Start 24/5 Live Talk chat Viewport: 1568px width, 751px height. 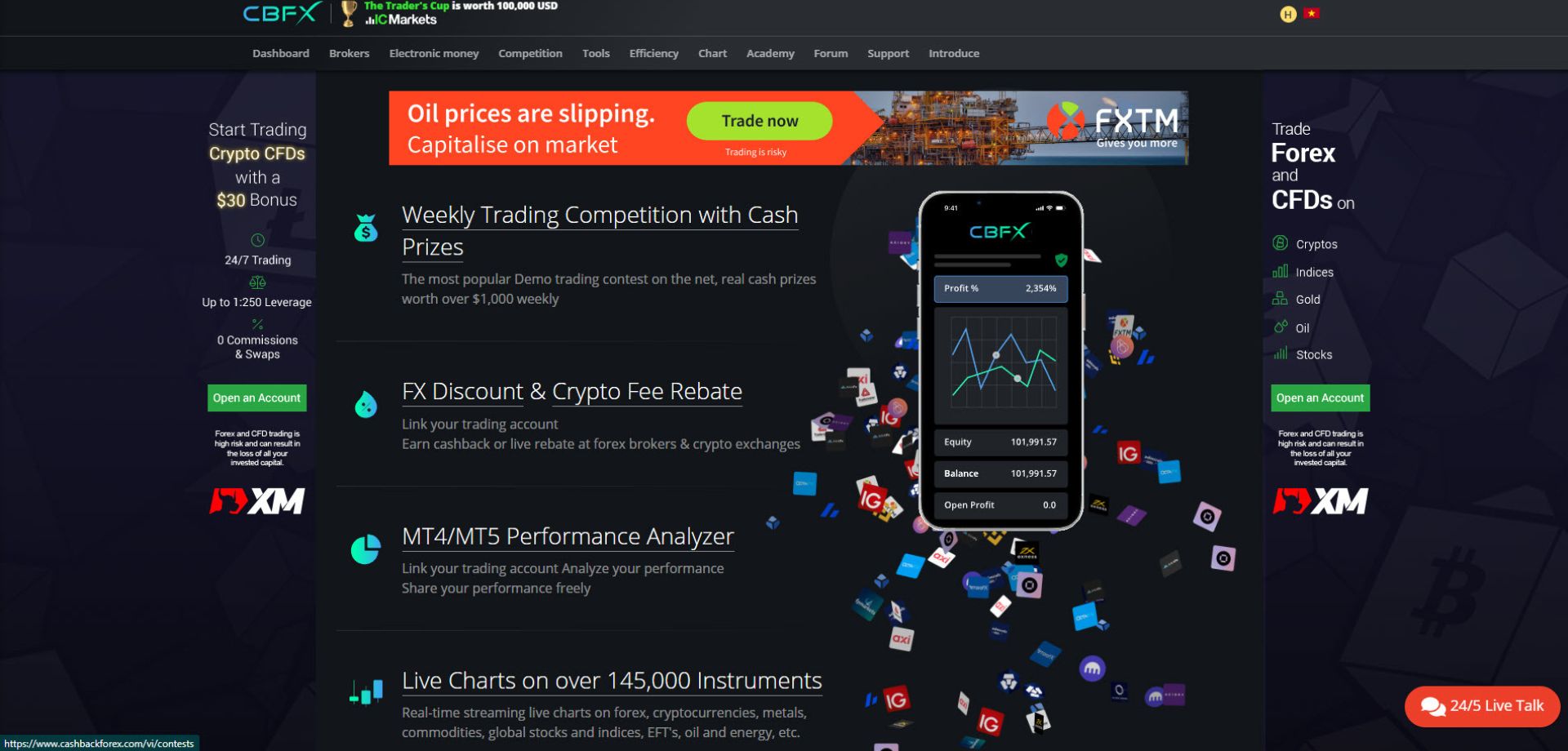[1481, 706]
